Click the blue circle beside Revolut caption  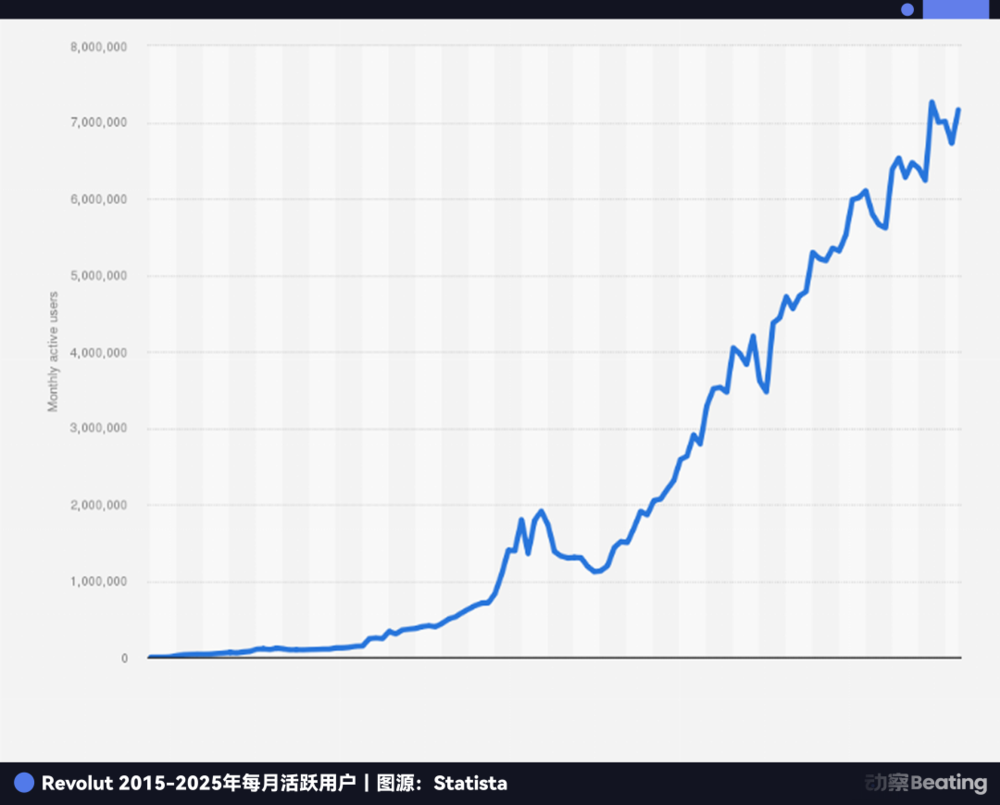[x=24, y=783]
